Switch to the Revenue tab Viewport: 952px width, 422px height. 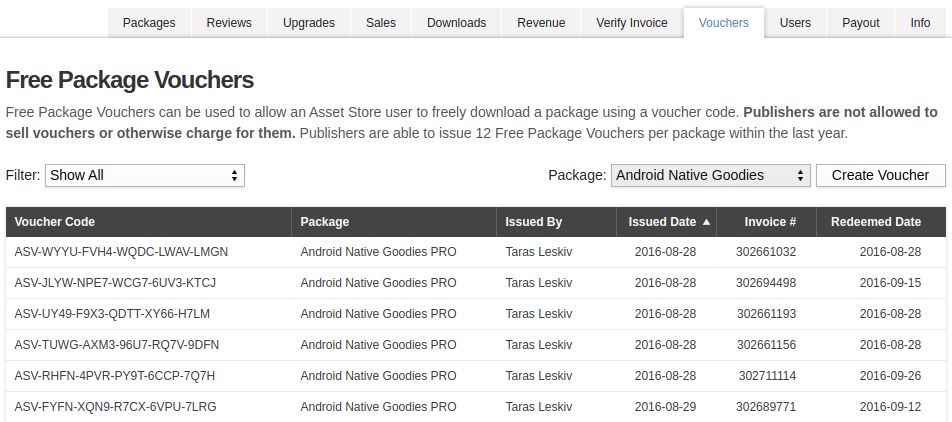541,23
